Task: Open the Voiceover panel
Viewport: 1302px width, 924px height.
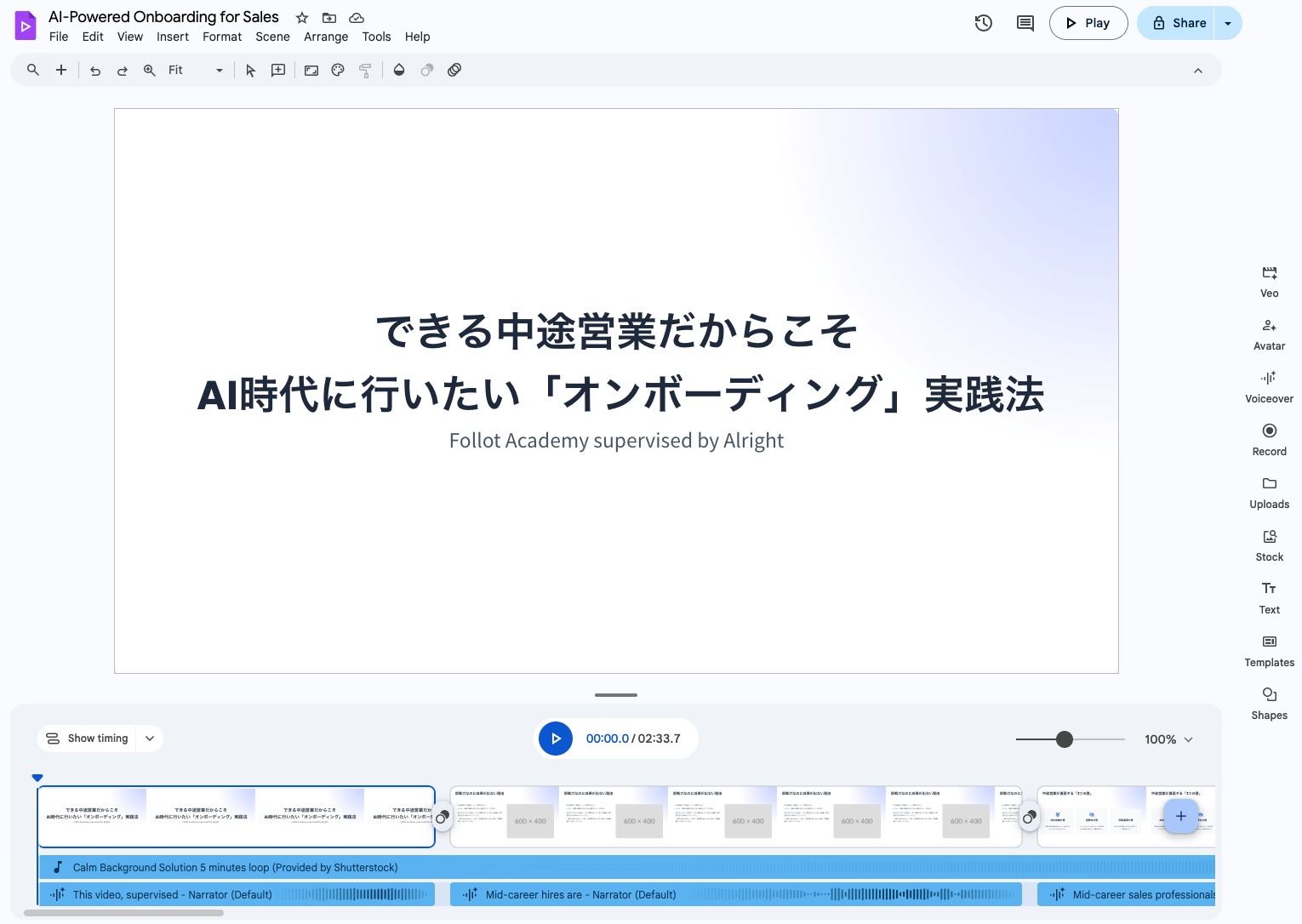Action: coord(1269,385)
